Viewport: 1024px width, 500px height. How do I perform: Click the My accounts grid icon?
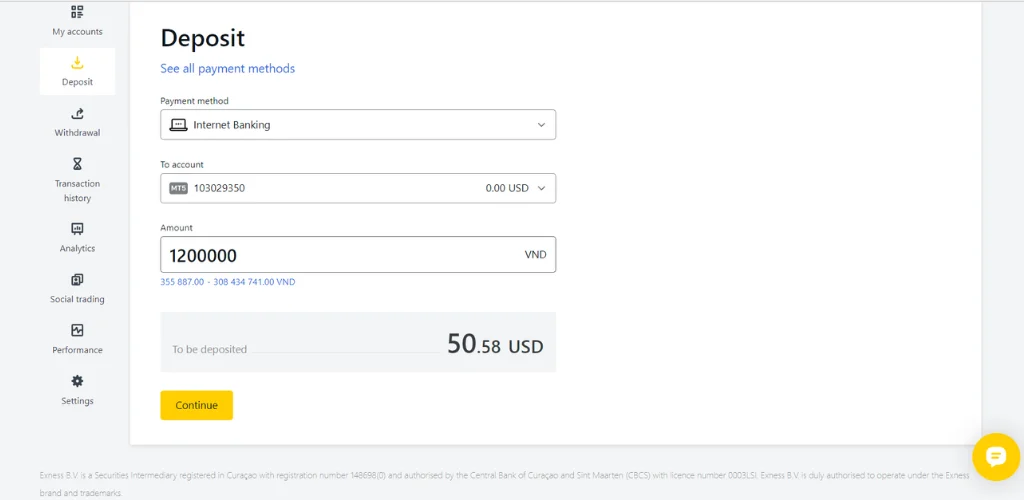77,12
